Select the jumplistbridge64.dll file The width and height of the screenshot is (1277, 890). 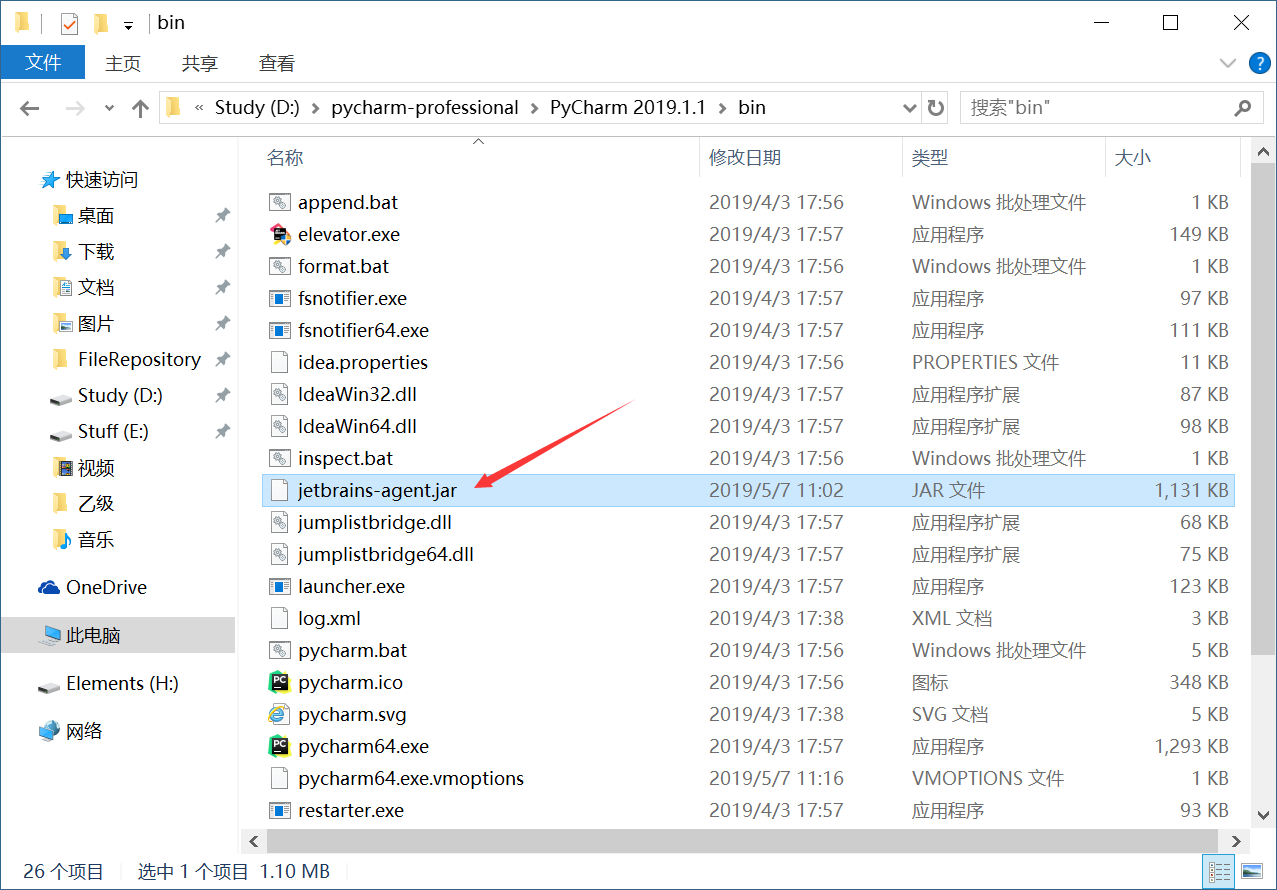click(x=748, y=554)
